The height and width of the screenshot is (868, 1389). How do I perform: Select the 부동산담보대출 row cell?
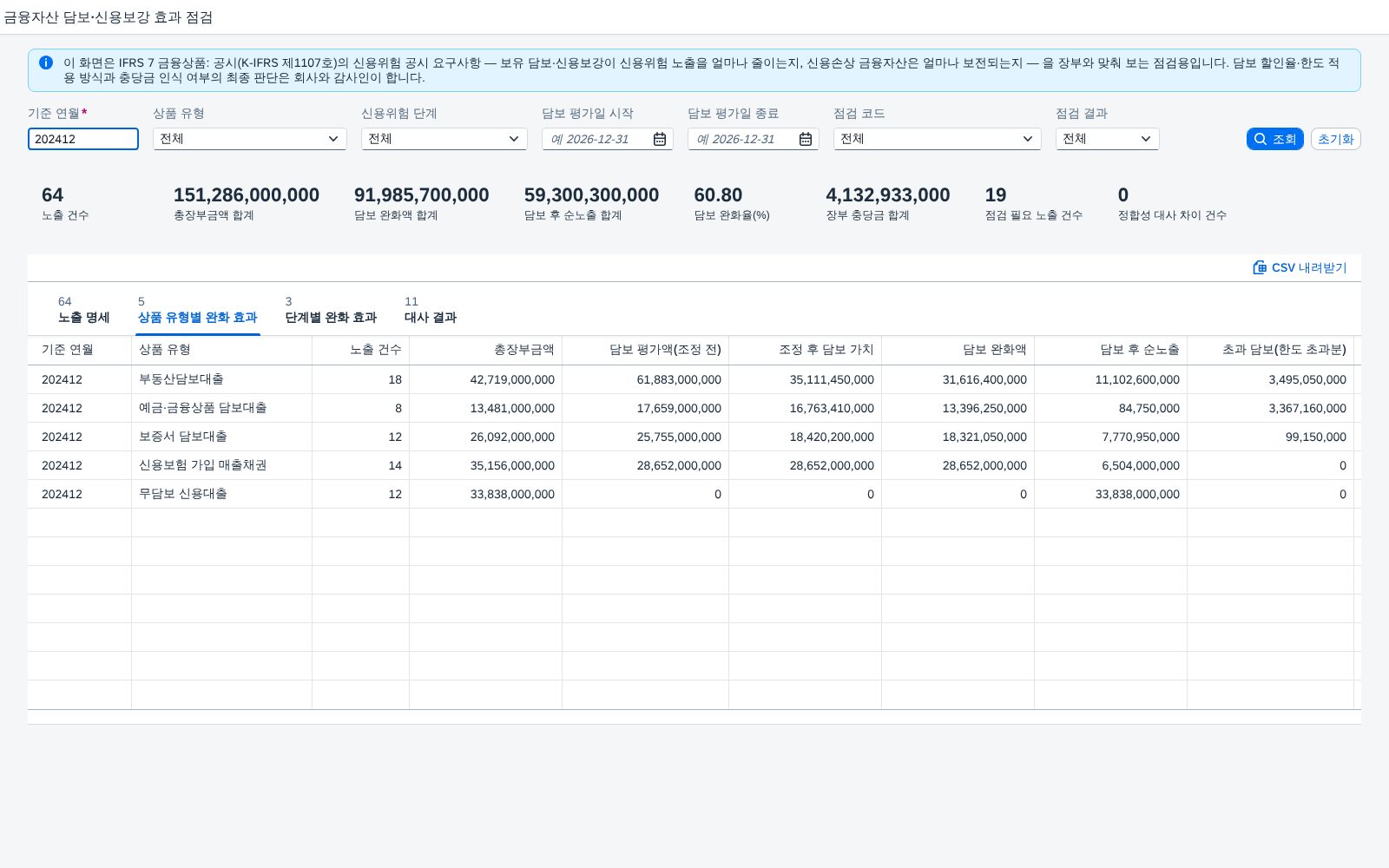[x=222, y=379]
